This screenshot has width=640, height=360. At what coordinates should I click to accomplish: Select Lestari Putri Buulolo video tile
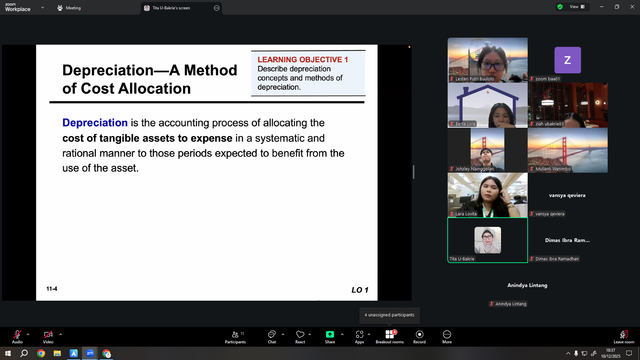[487, 60]
